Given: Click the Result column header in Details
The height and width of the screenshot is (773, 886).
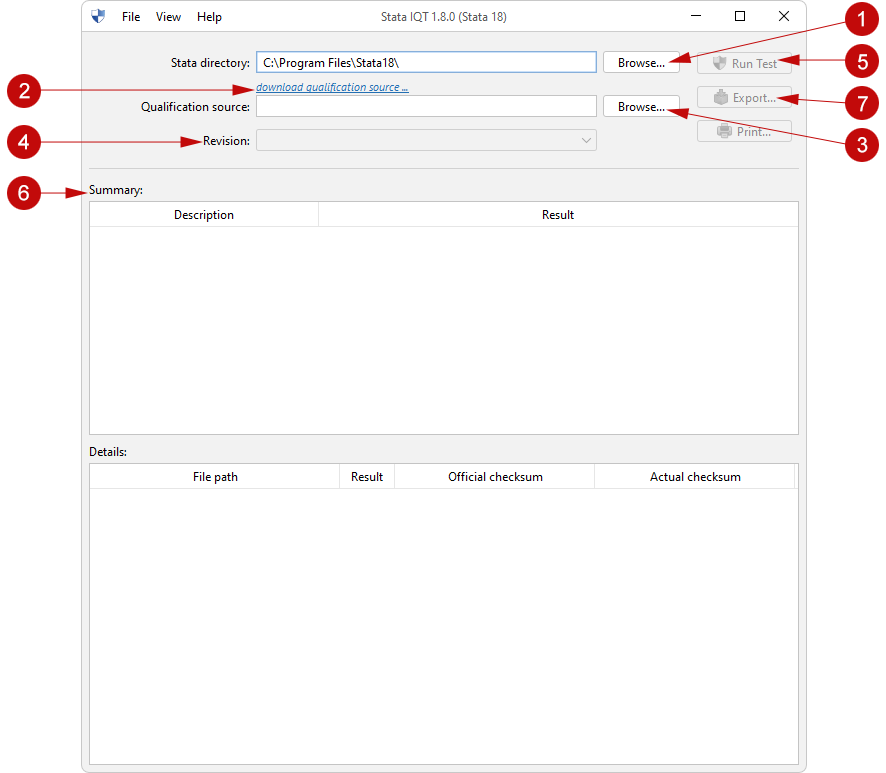Looking at the screenshot, I should pyautogui.click(x=367, y=477).
